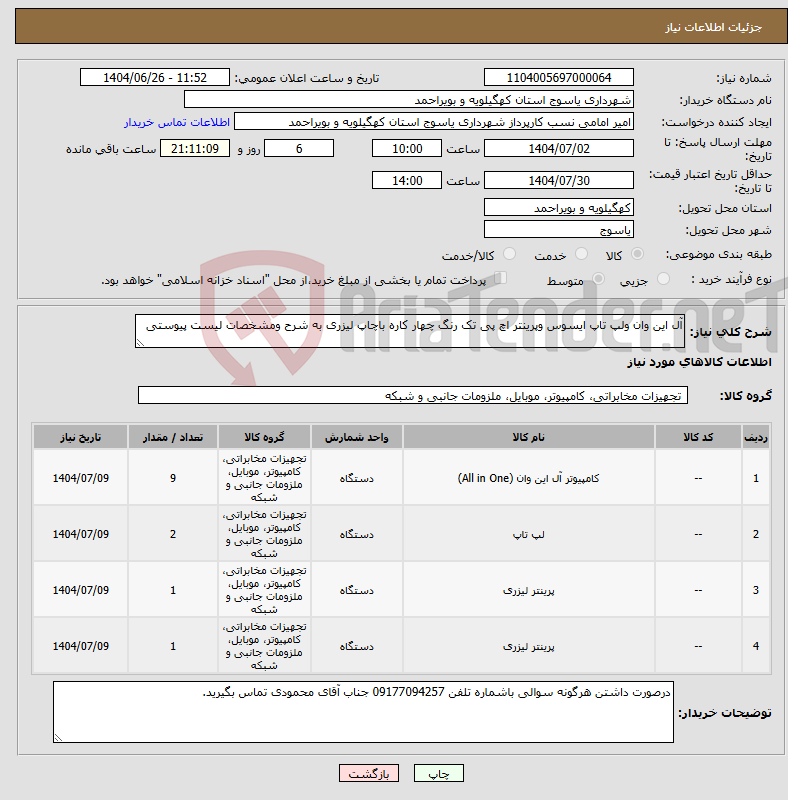Click the ردیف column header
The image size is (788, 800).
[x=756, y=437]
